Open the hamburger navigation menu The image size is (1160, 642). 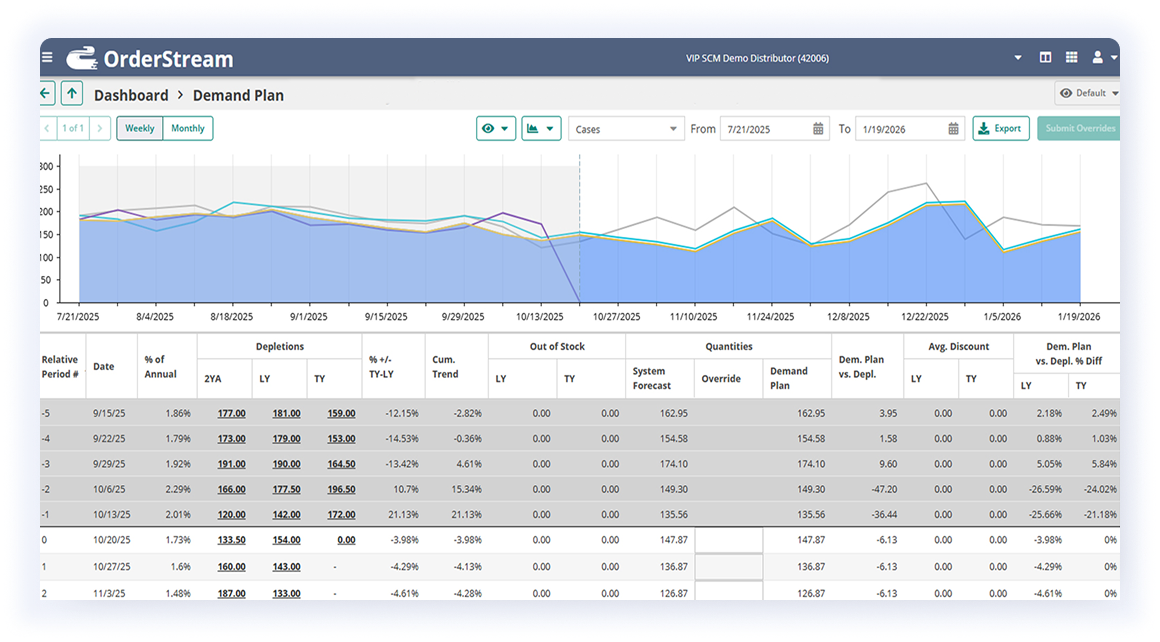click(47, 57)
